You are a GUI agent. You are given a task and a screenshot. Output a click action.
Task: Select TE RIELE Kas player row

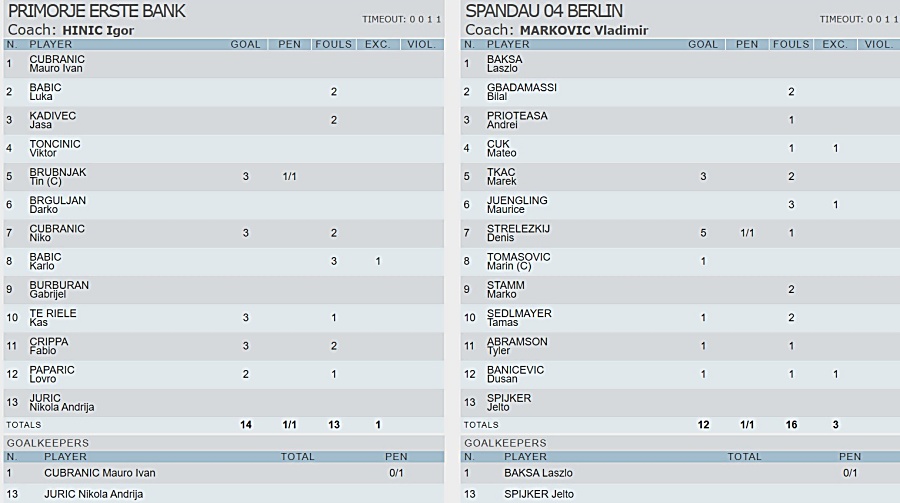(224, 318)
